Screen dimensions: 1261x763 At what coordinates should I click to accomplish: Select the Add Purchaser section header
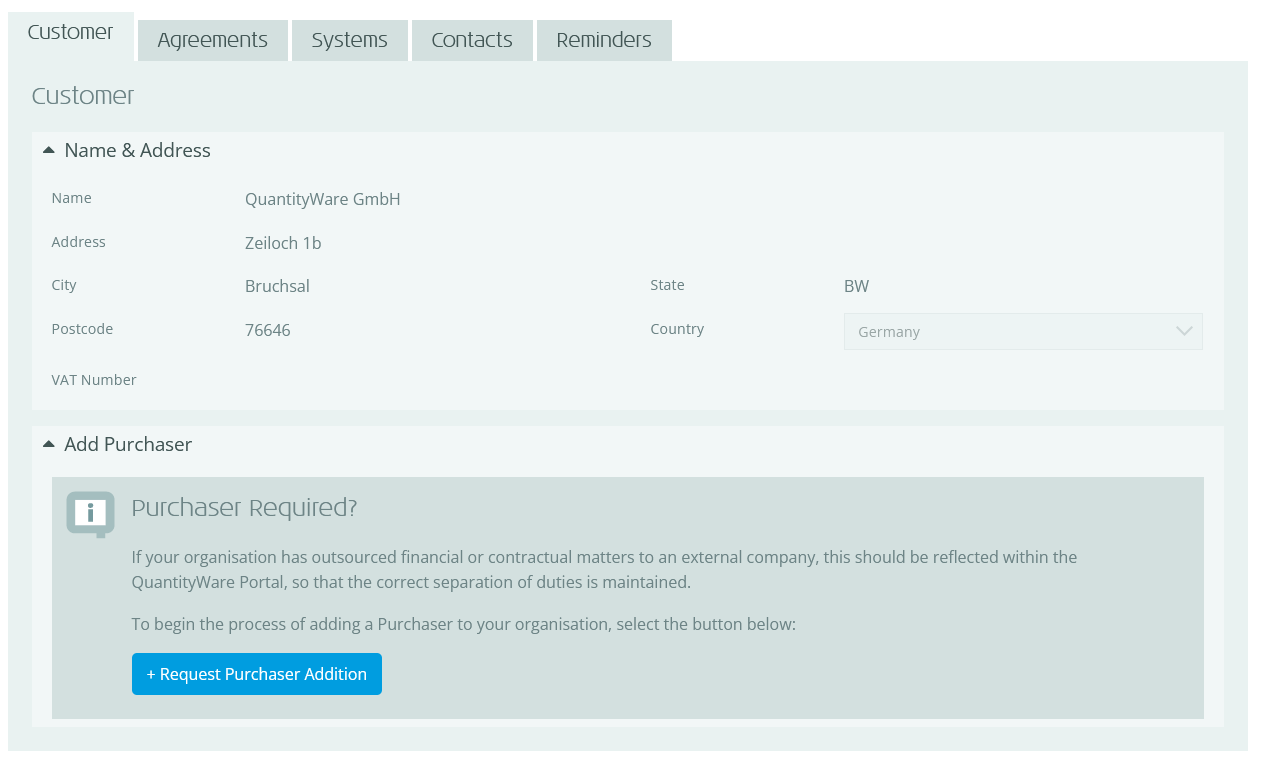point(128,444)
